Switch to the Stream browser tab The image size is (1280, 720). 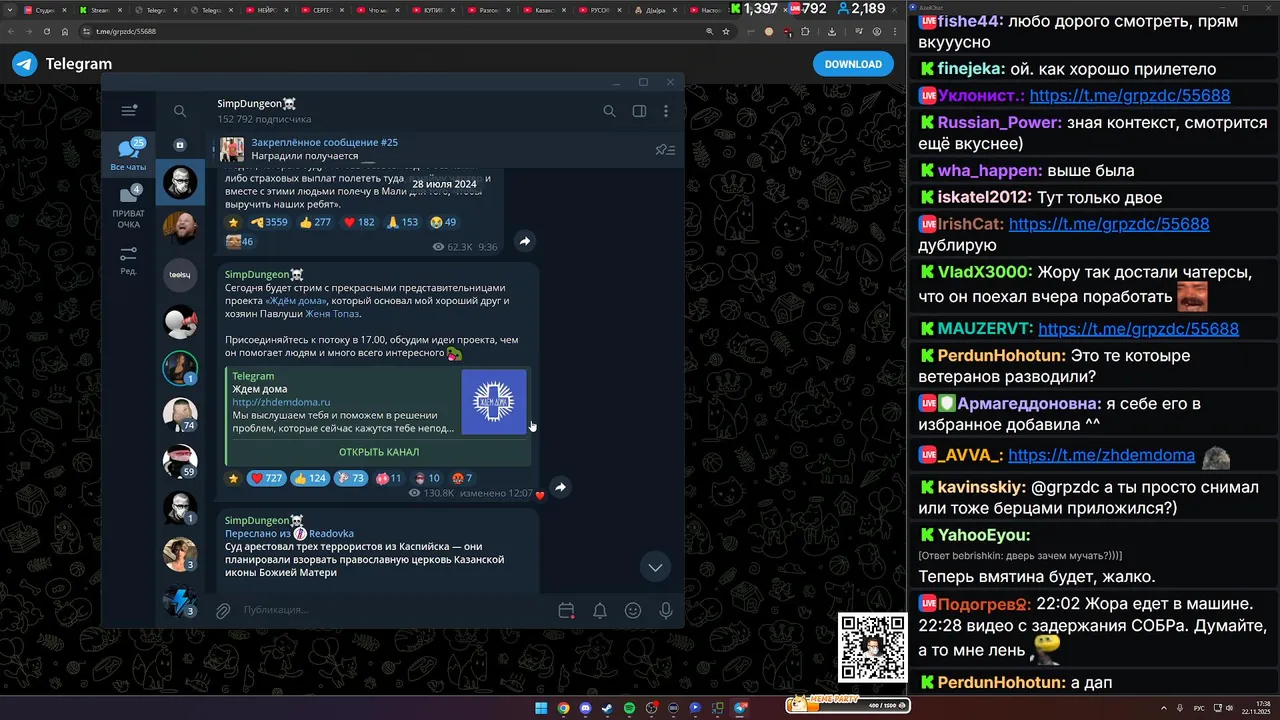[x=99, y=10]
